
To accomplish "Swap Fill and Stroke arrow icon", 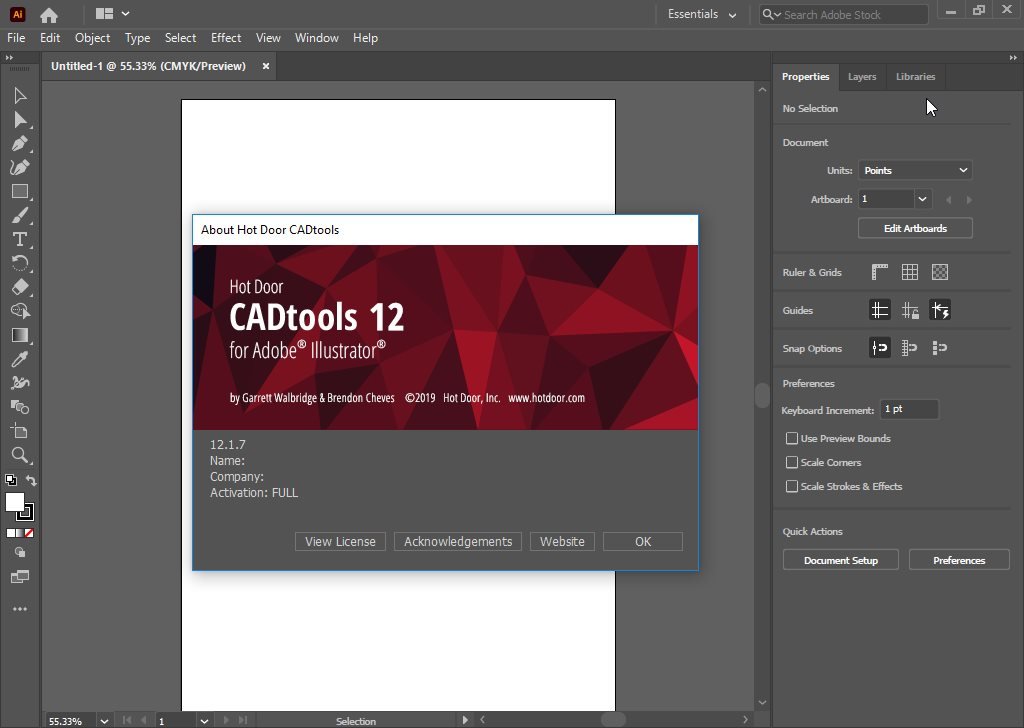I will pyautogui.click(x=31, y=481).
